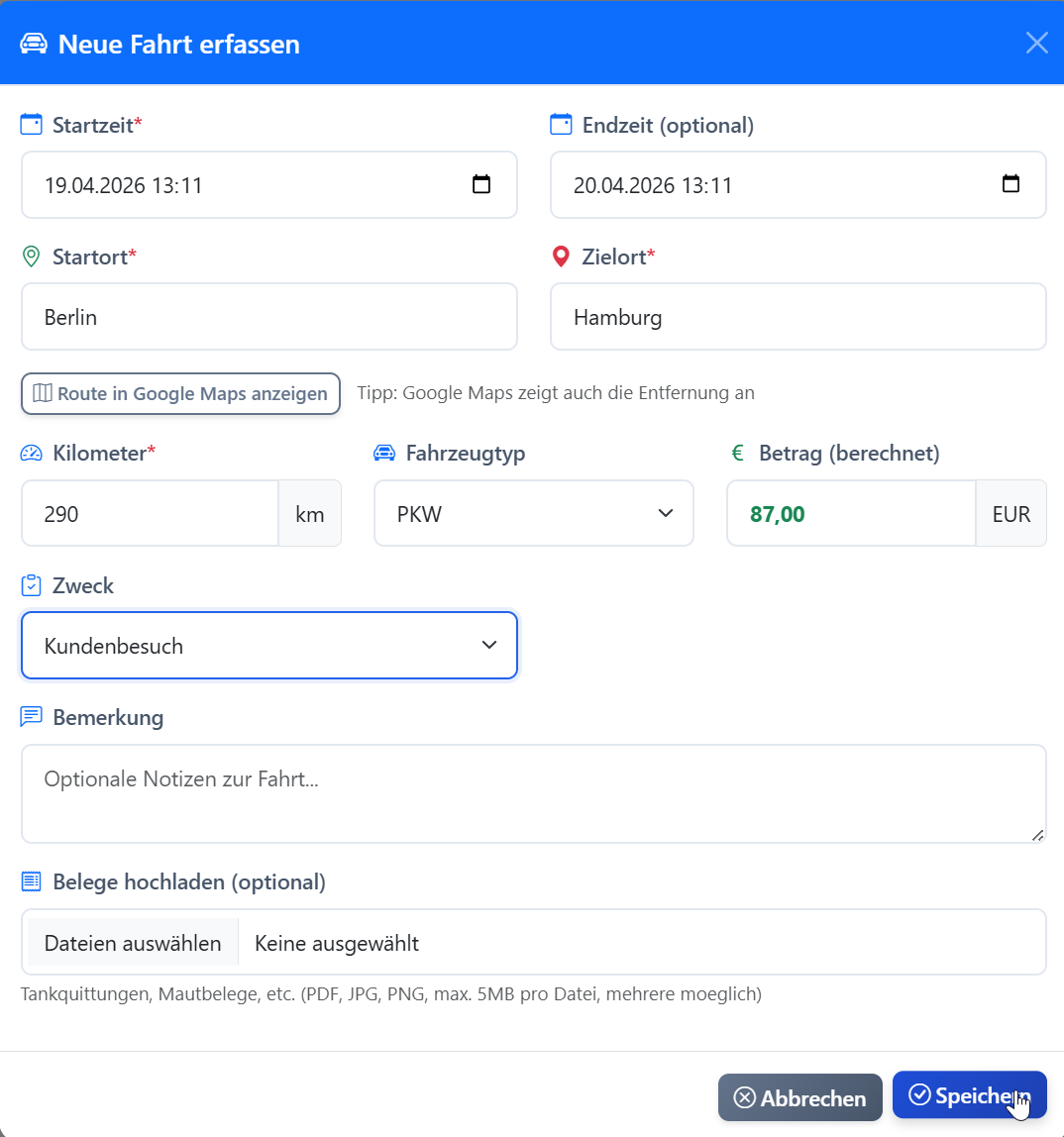Choose files via Dateien auswählen
The width and height of the screenshot is (1064, 1137).
pyautogui.click(x=132, y=943)
